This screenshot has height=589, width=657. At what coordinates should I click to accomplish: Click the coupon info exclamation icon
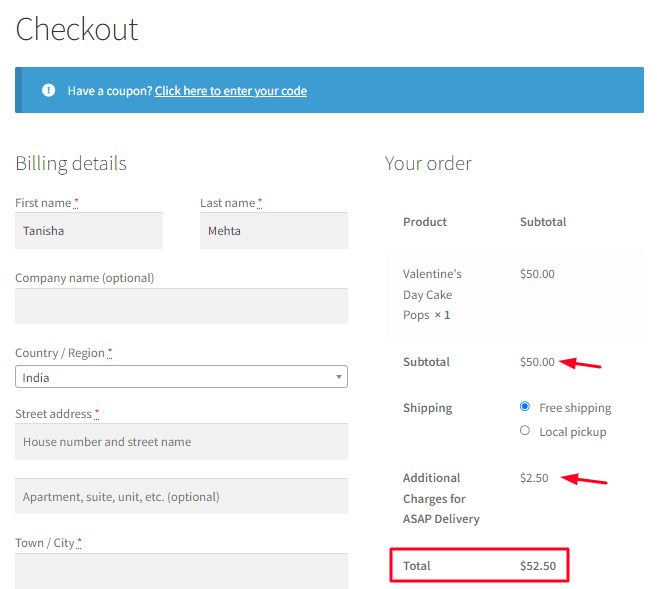pos(49,90)
